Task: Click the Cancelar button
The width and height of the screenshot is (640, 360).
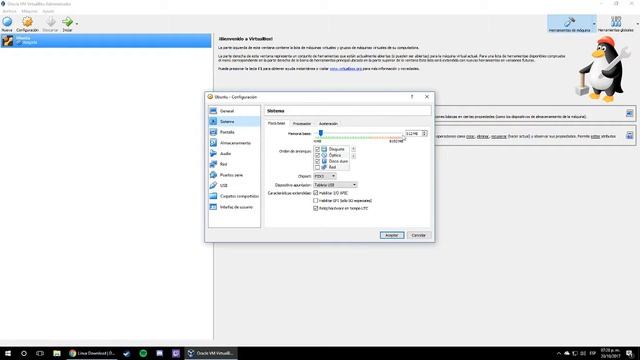Action: click(x=418, y=235)
